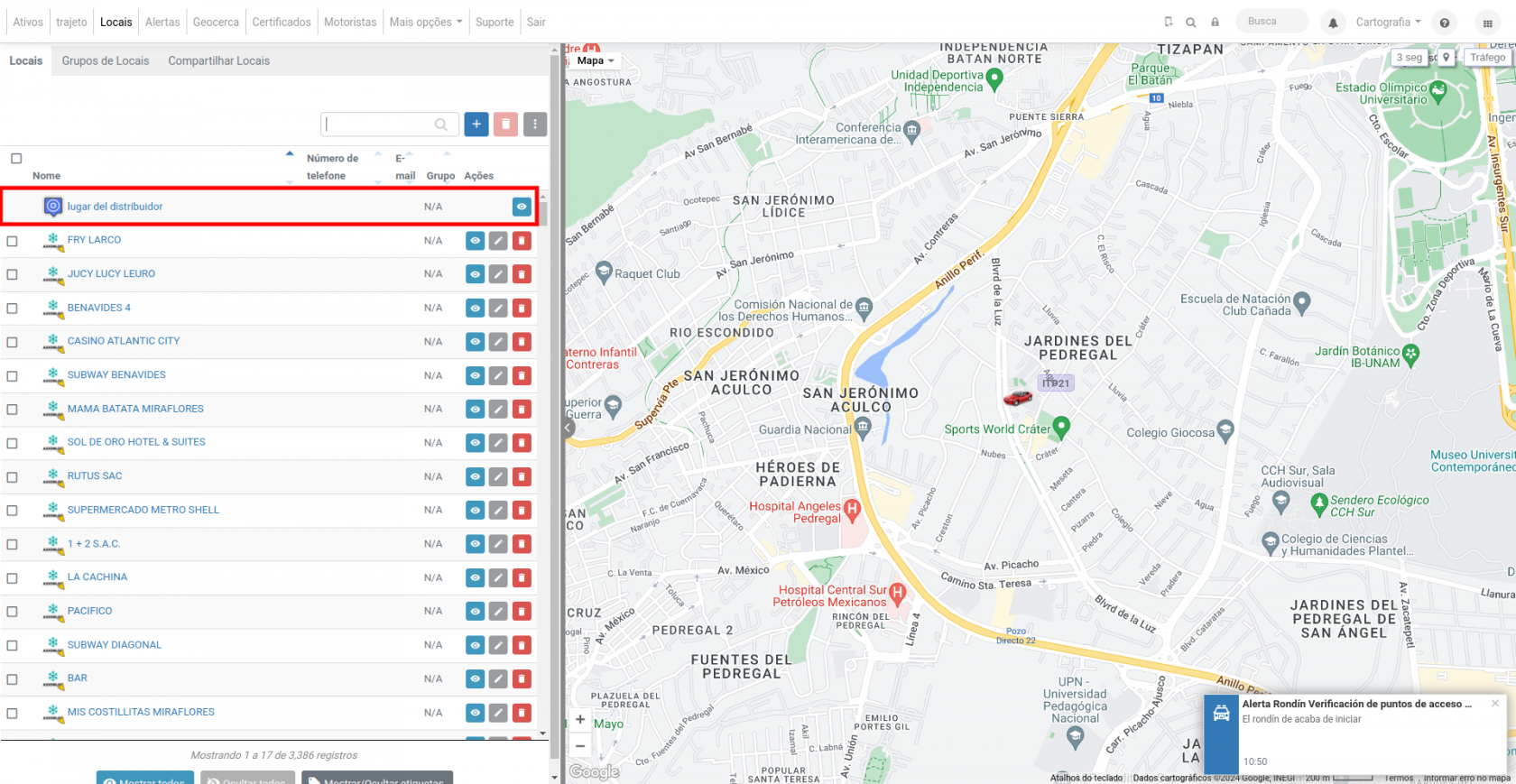This screenshot has width=1516, height=784.
Task: Open the 3 seg refresh interval selector
Action: (x=1410, y=58)
